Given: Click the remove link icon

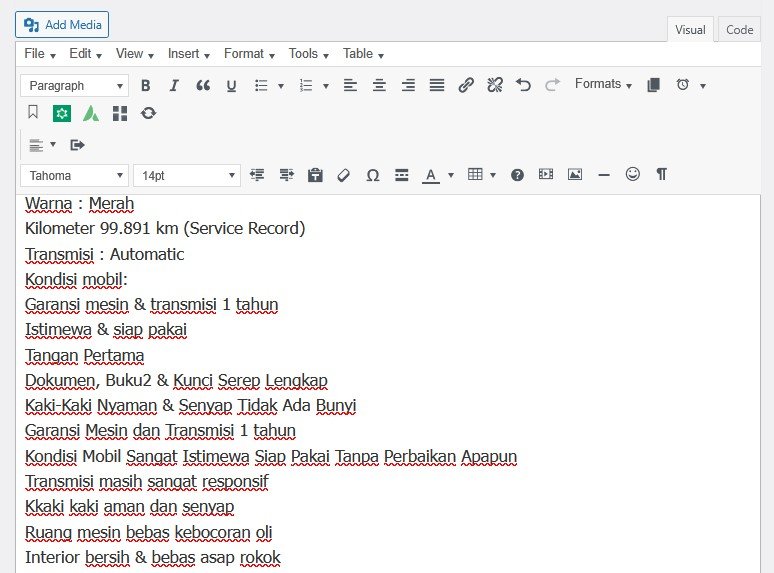Looking at the screenshot, I should pos(494,86).
